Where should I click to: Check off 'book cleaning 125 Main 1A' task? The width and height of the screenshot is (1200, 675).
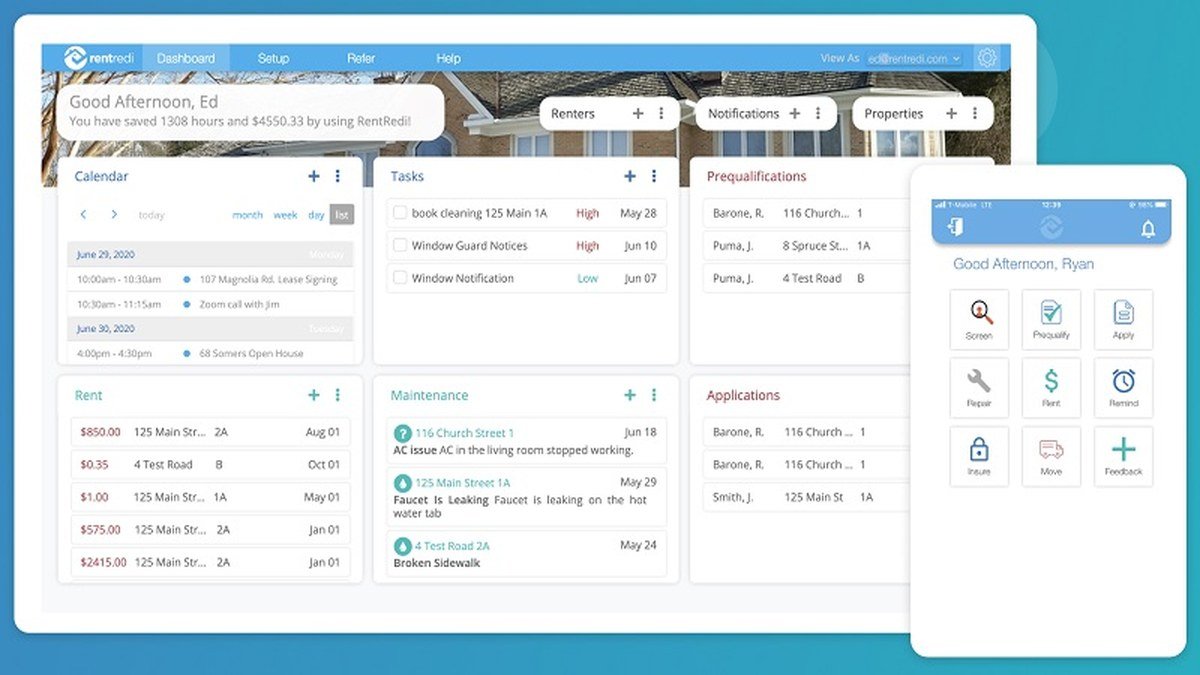click(400, 213)
